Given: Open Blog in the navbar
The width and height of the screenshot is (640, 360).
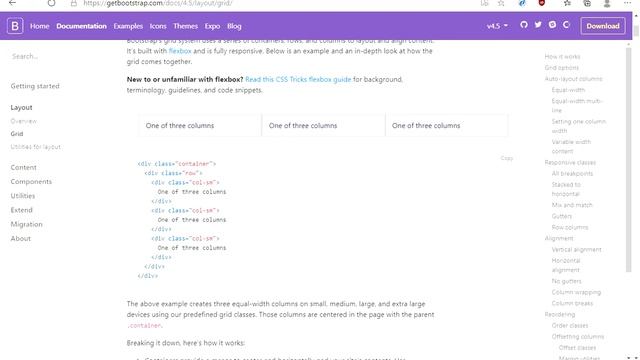Looking at the screenshot, I should [x=234, y=26].
